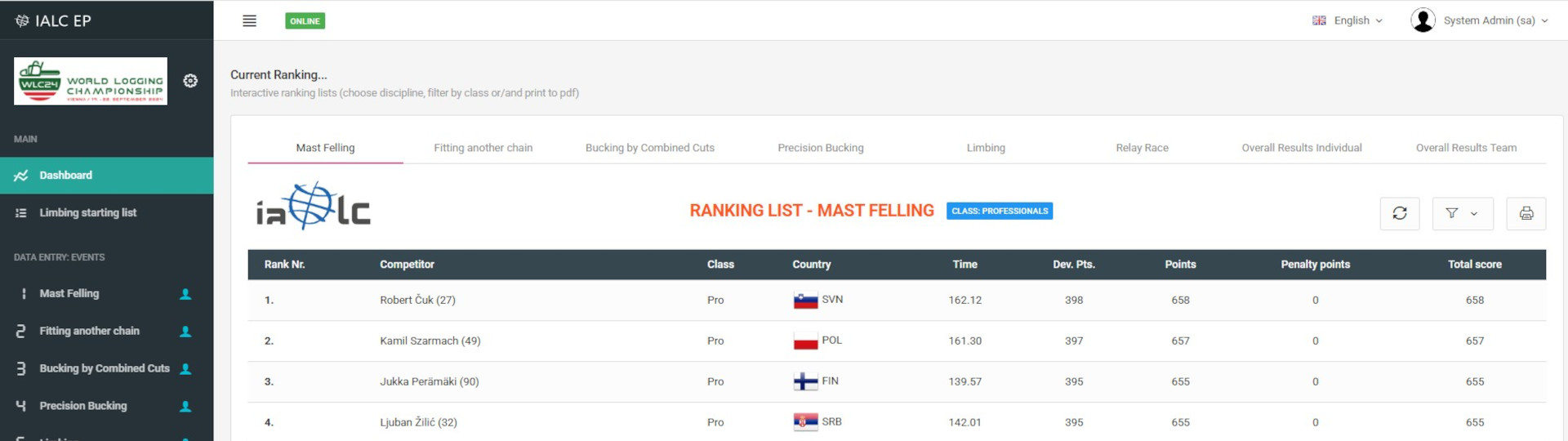Select the Limbing tab
The width and height of the screenshot is (1568, 441).
(x=986, y=148)
